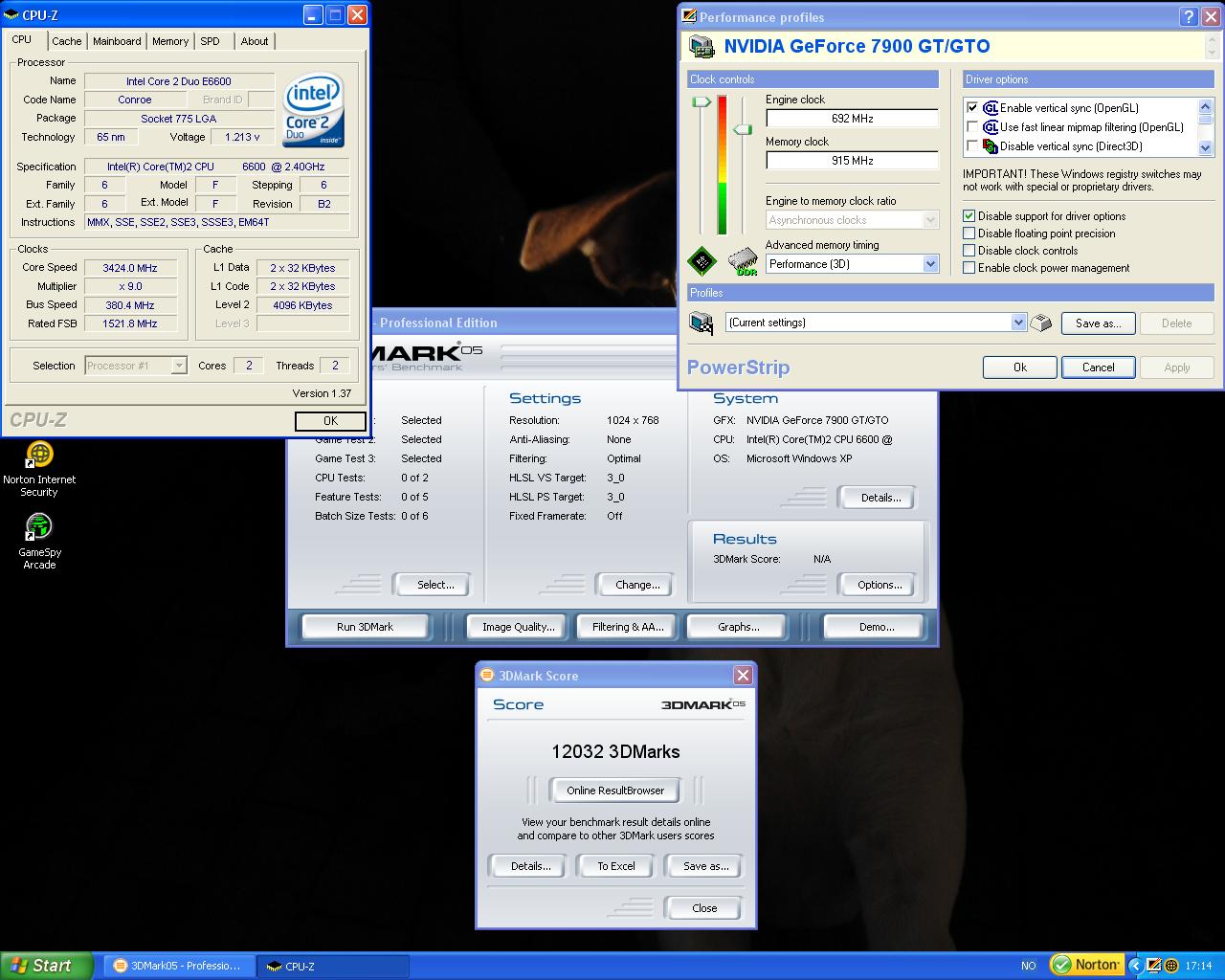Click the Memory clock slider handle
Image resolution: width=1225 pixels, height=980 pixels.
click(743, 129)
